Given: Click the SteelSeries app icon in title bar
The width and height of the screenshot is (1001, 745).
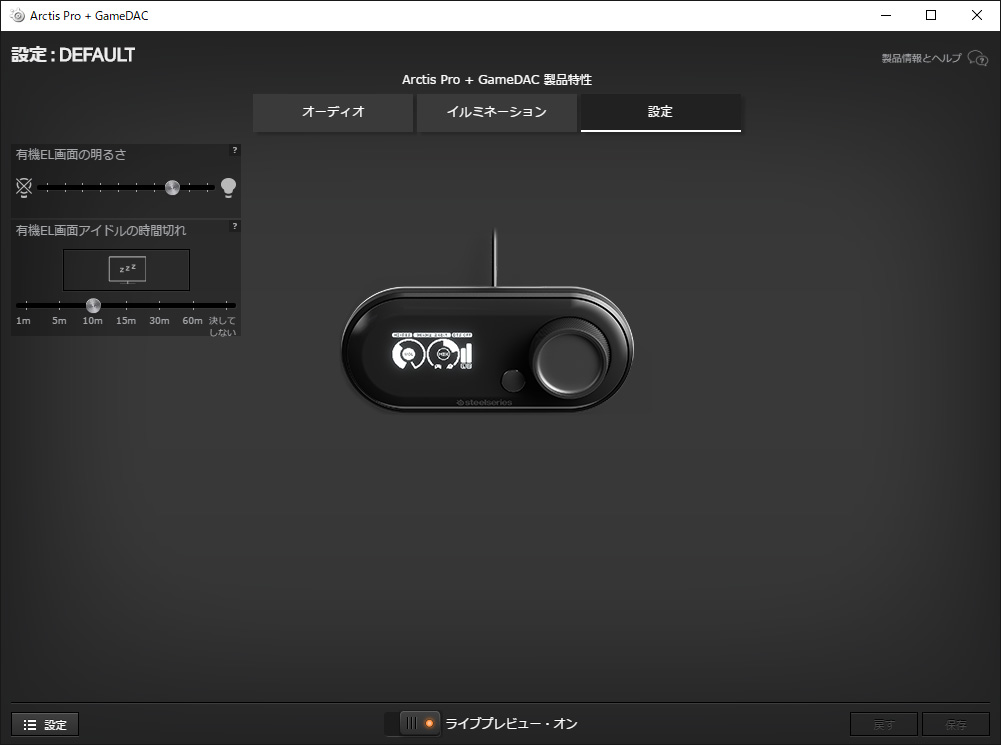Looking at the screenshot, I should [x=17, y=15].
